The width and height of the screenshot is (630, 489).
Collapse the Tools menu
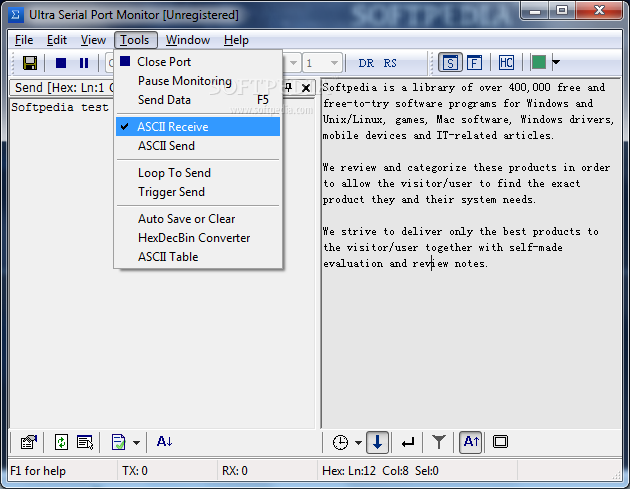(x=135, y=40)
